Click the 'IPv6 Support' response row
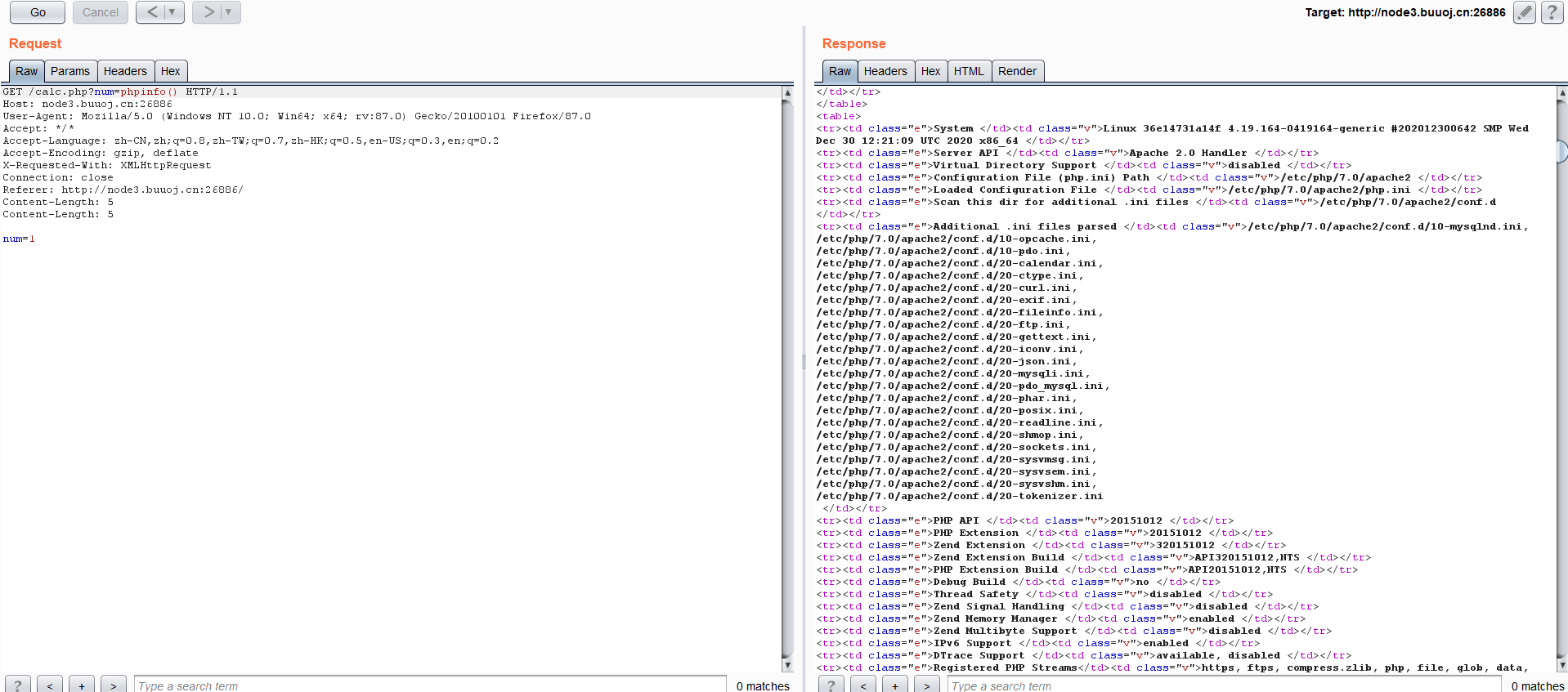The image size is (1568, 692). point(1038,643)
